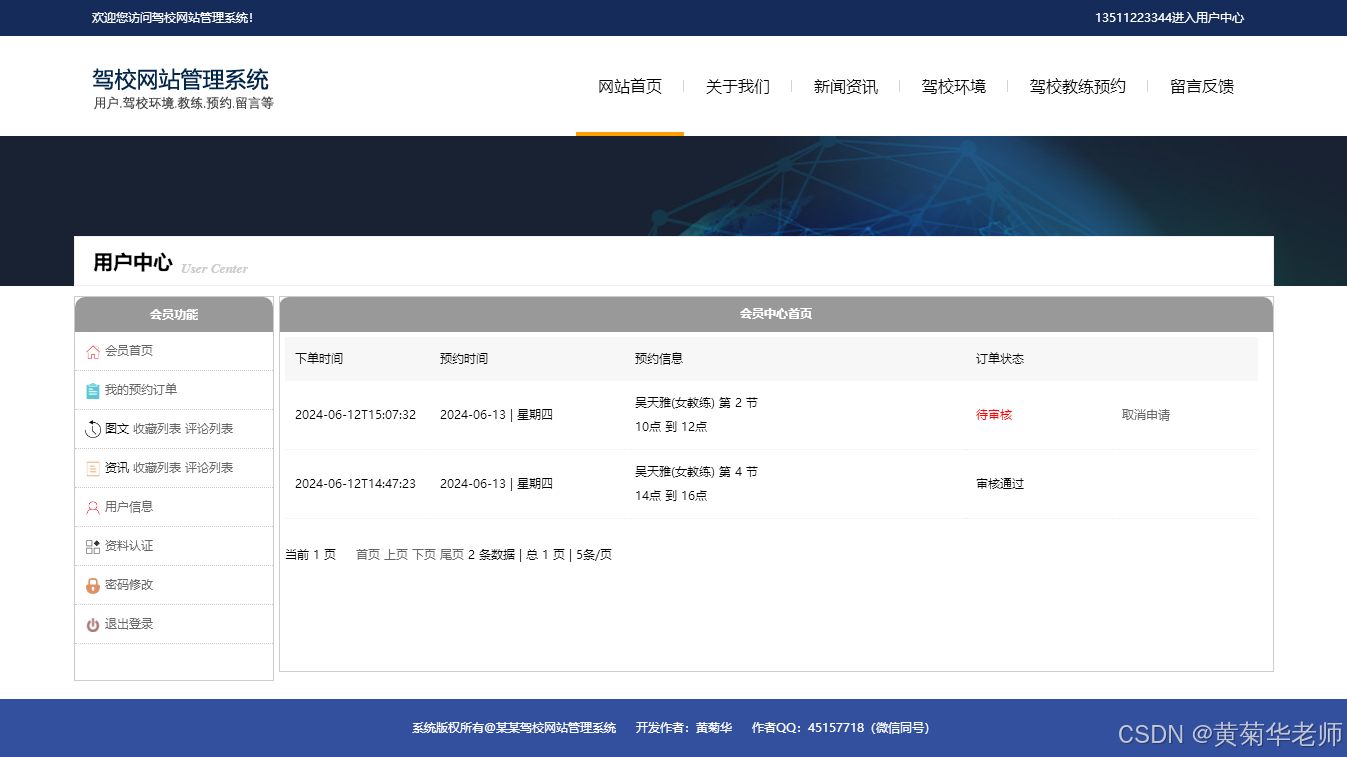Click the lock icon beside 密码修改
This screenshot has width=1347, height=757.
tap(93, 585)
